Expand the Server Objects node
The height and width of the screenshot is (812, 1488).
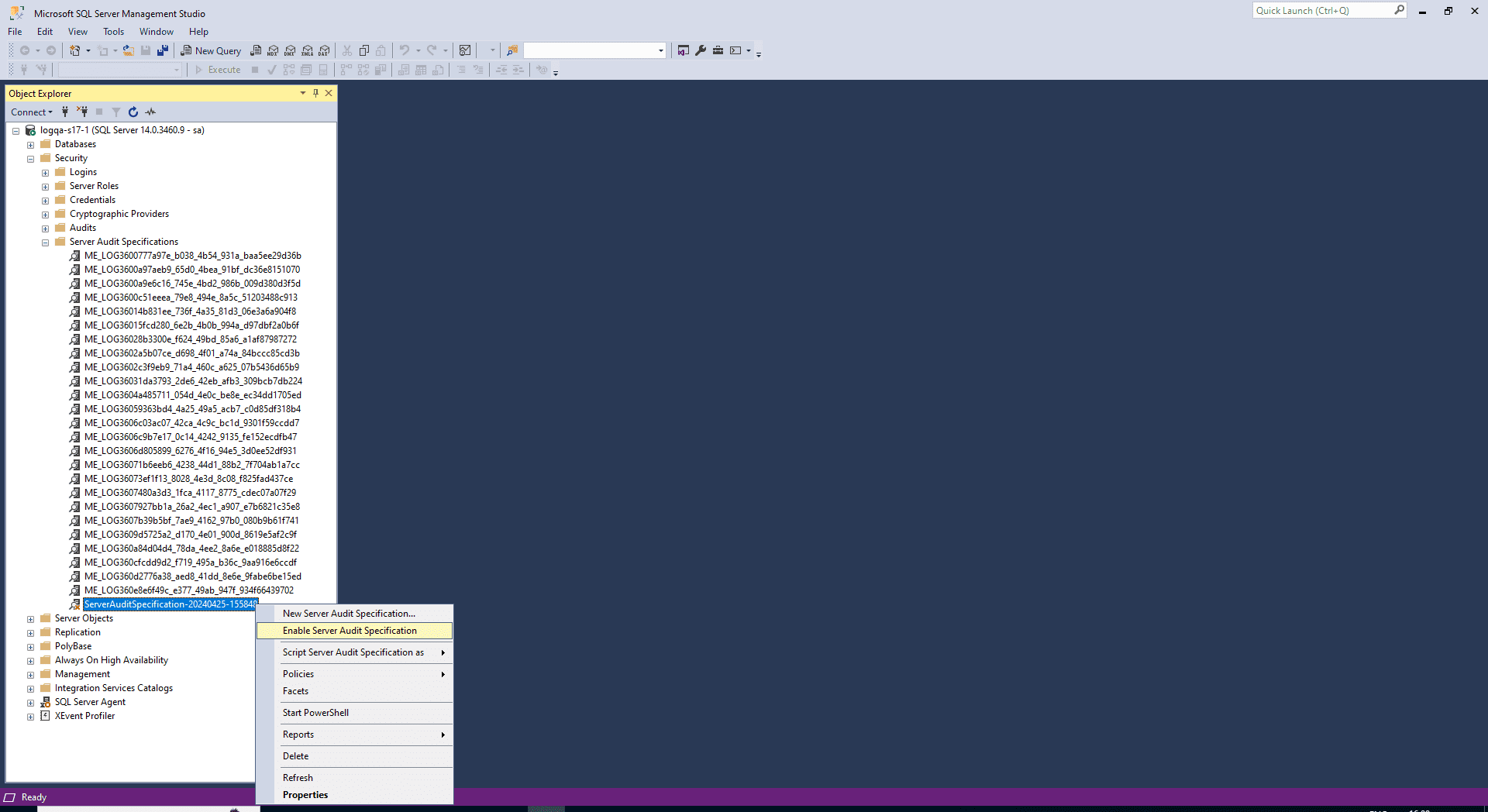[30, 619]
